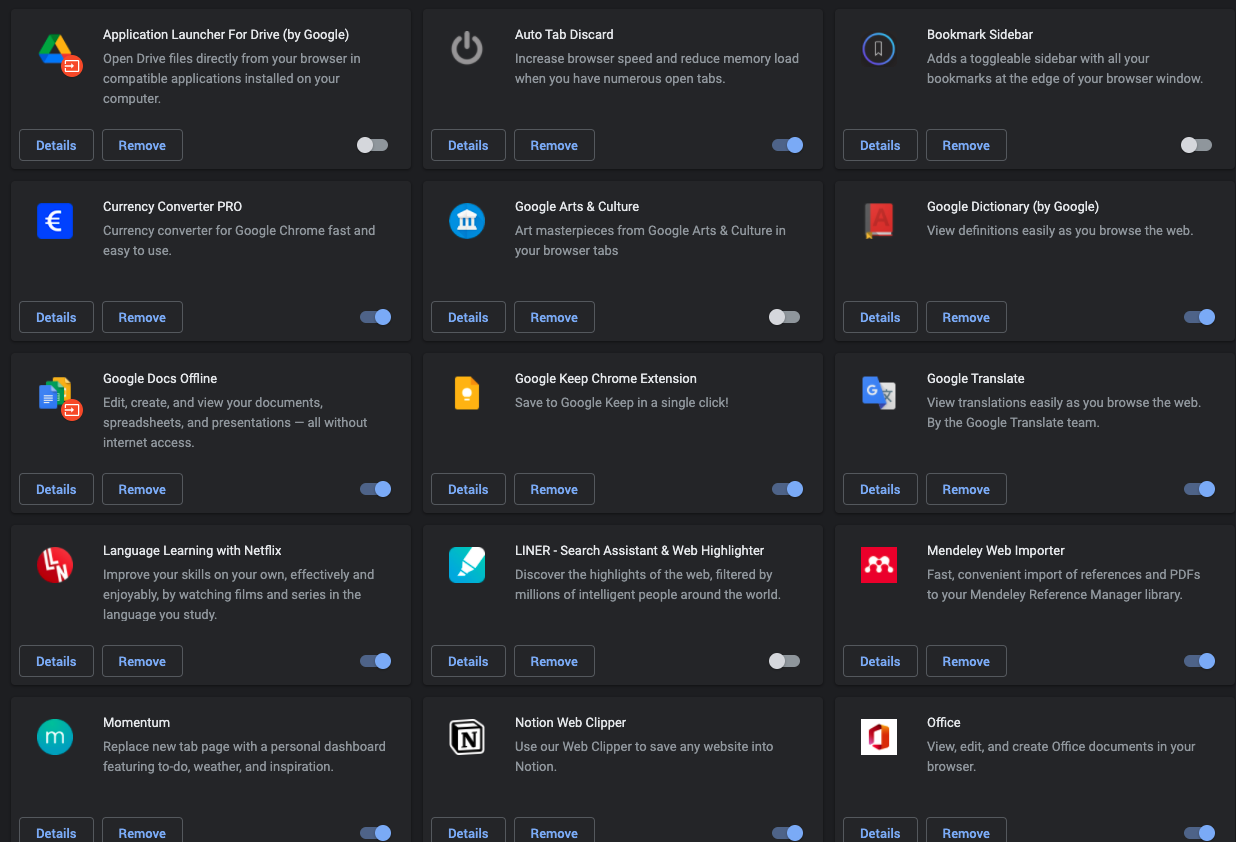Enable Application Launcher For Drive extension
1236x842 pixels.
[x=372, y=145]
